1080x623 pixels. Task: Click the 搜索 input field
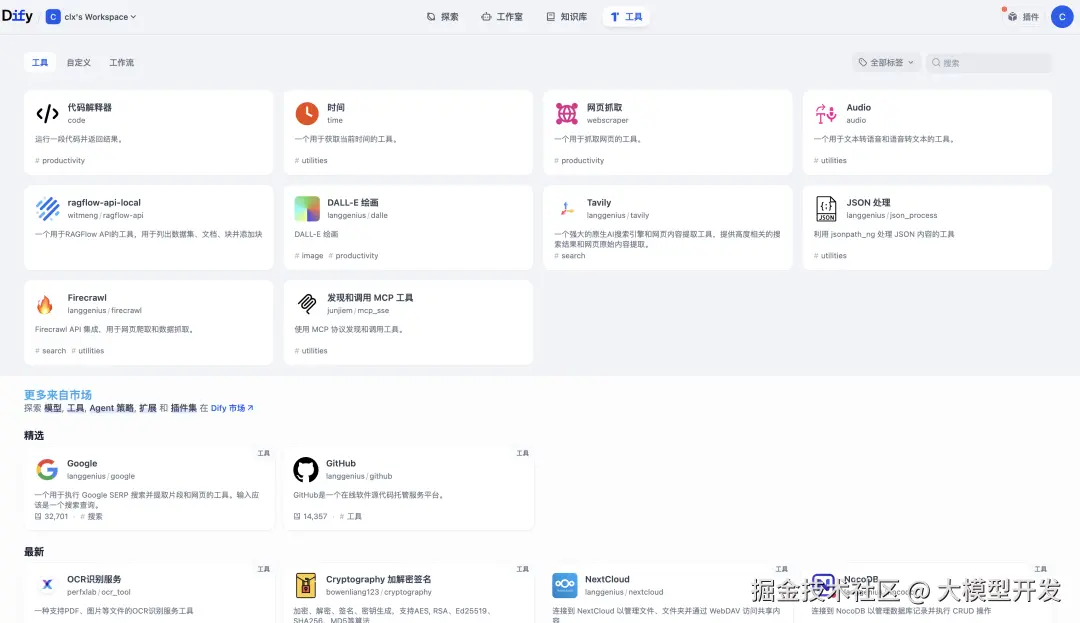coord(989,62)
